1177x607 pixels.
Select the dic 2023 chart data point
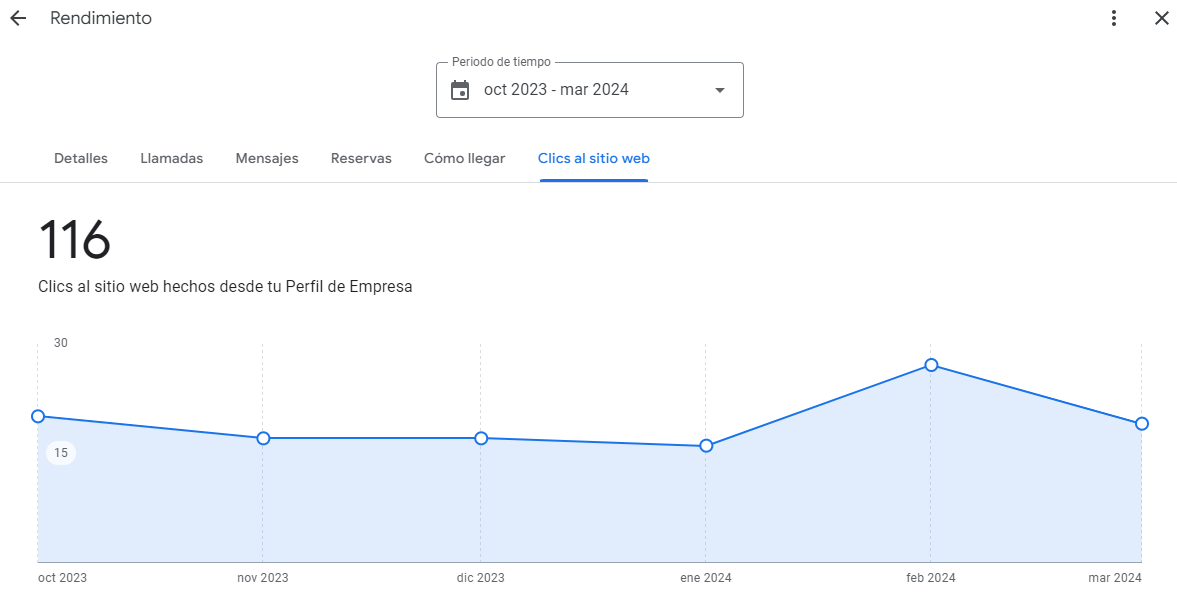pyautogui.click(x=481, y=438)
